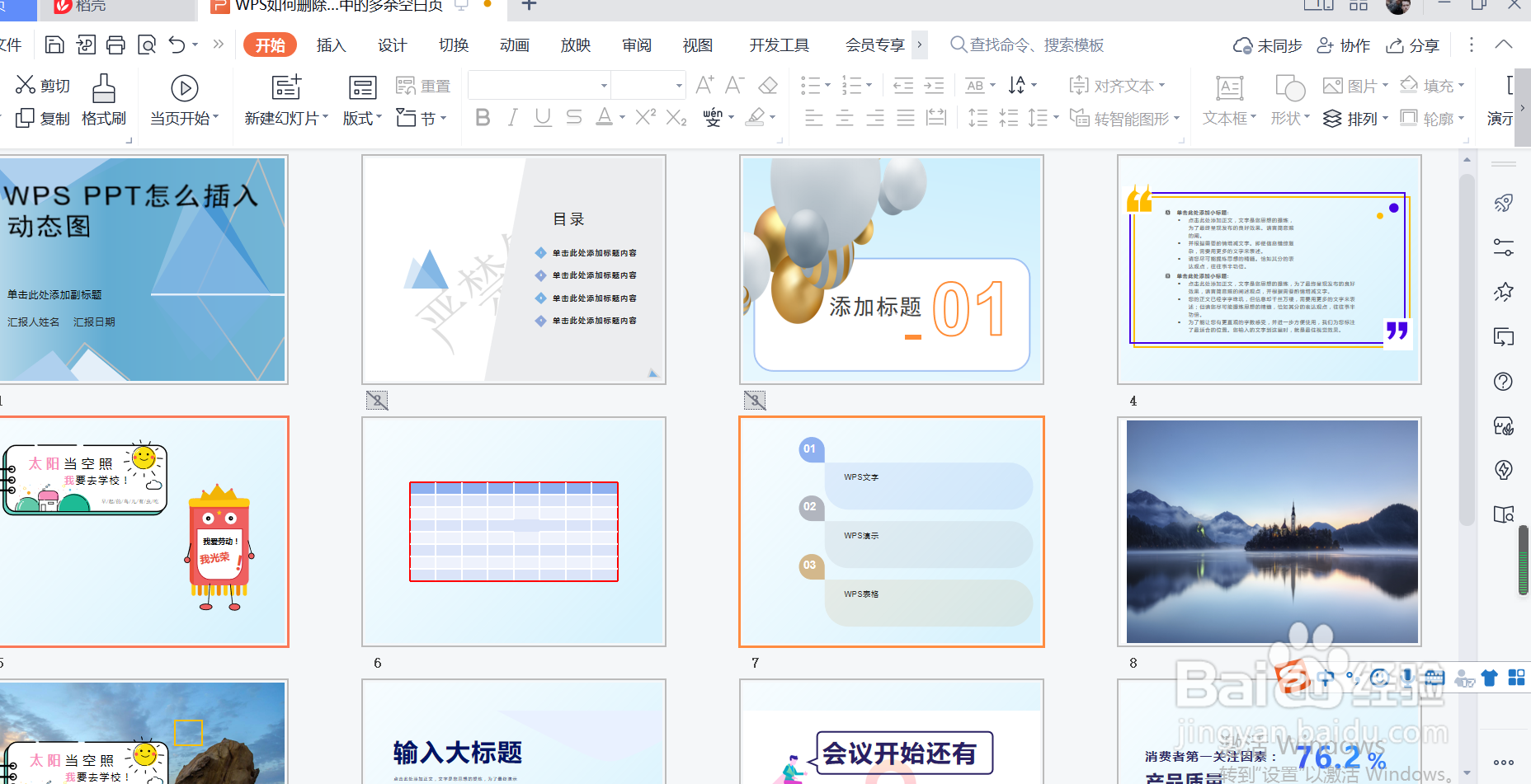
Task: Start slideshow from current page (当页开始)
Action: point(184,101)
